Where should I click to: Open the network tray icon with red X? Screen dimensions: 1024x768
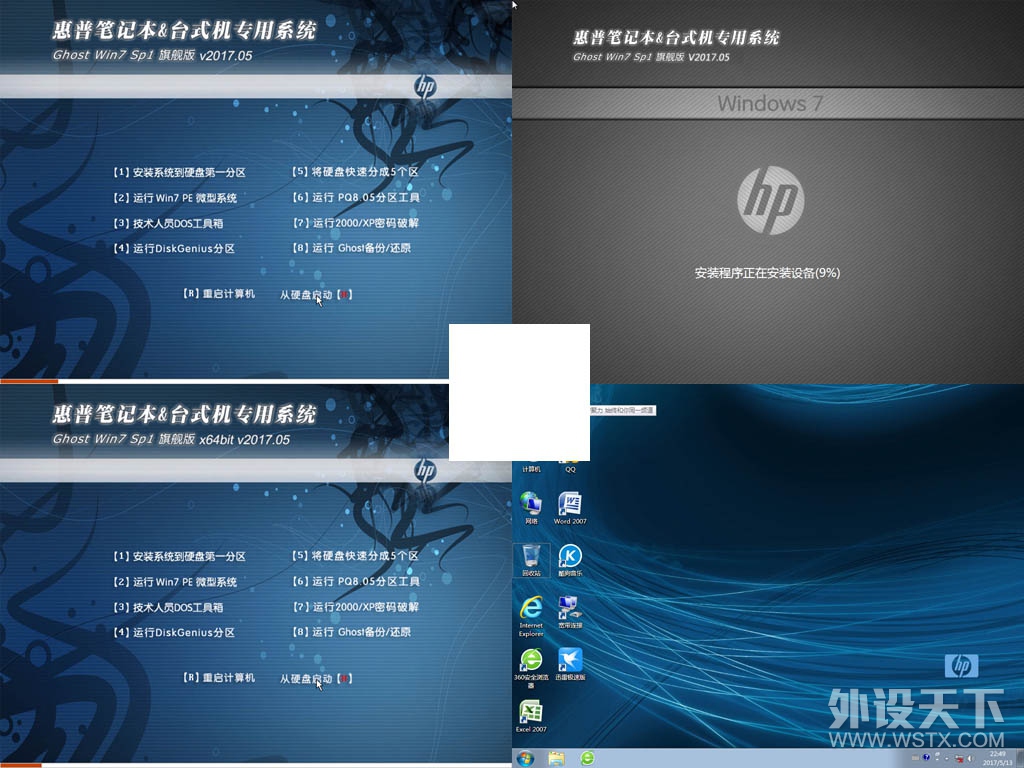pyautogui.click(x=959, y=758)
